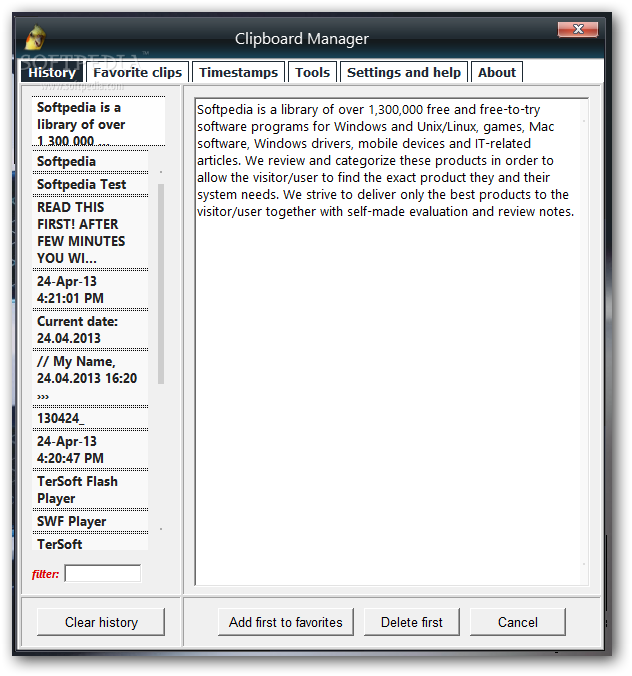632x676 pixels.
Task: Go to the Tools tab
Action: click(x=313, y=72)
